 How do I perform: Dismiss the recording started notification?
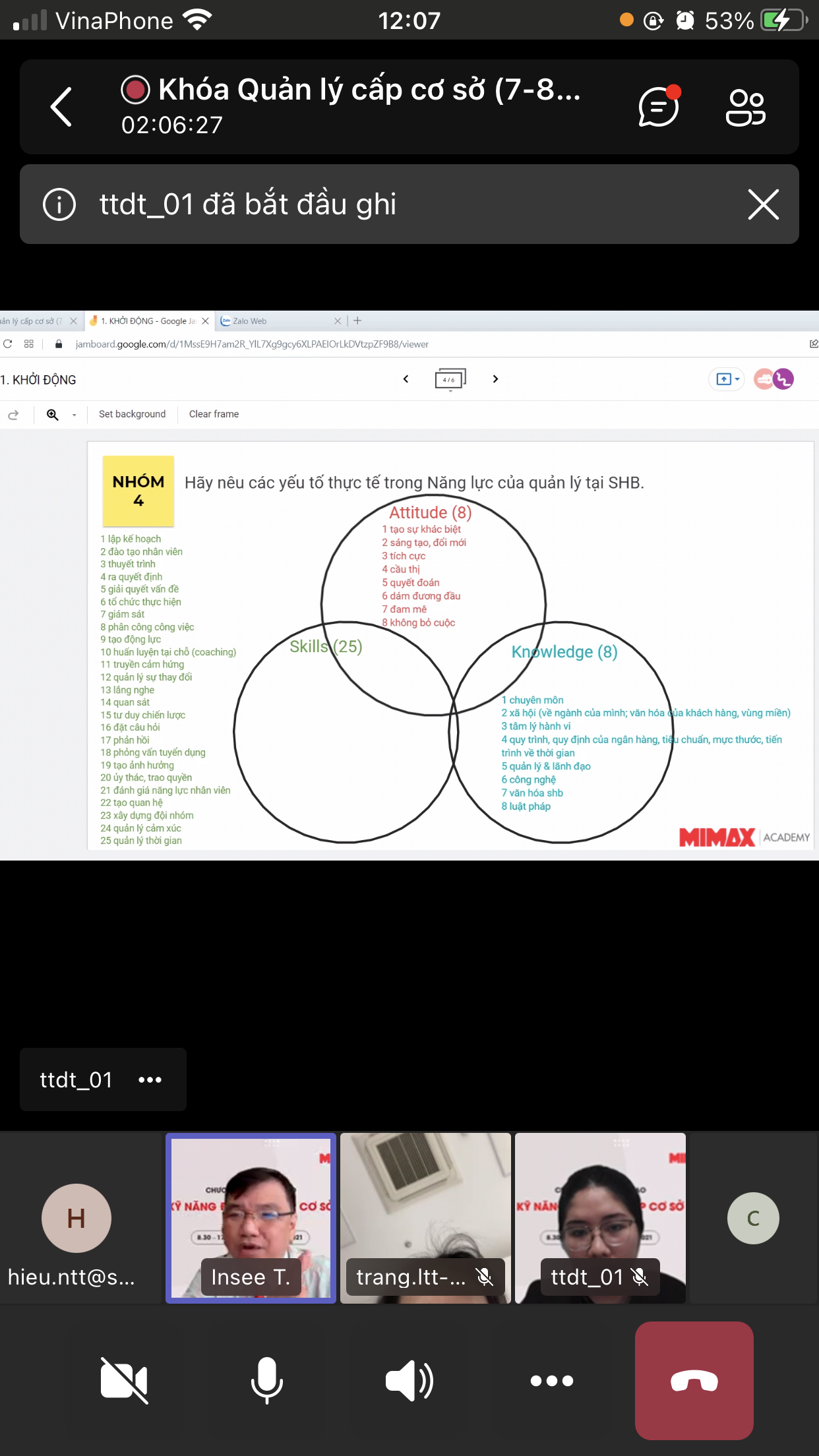(764, 204)
